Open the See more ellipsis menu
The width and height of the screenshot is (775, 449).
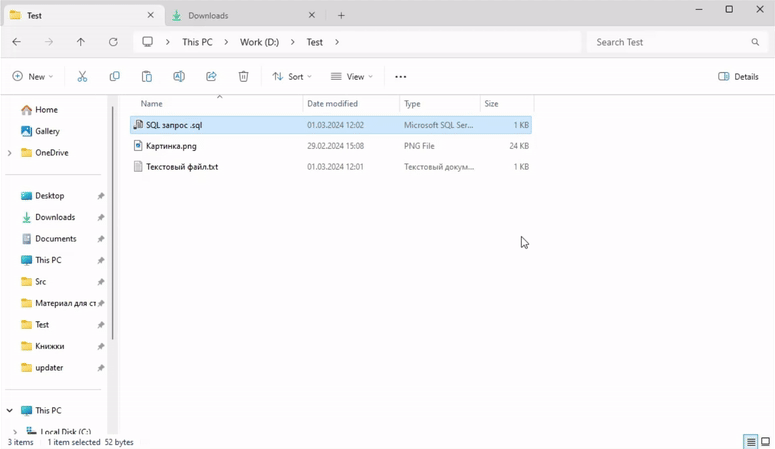click(401, 77)
